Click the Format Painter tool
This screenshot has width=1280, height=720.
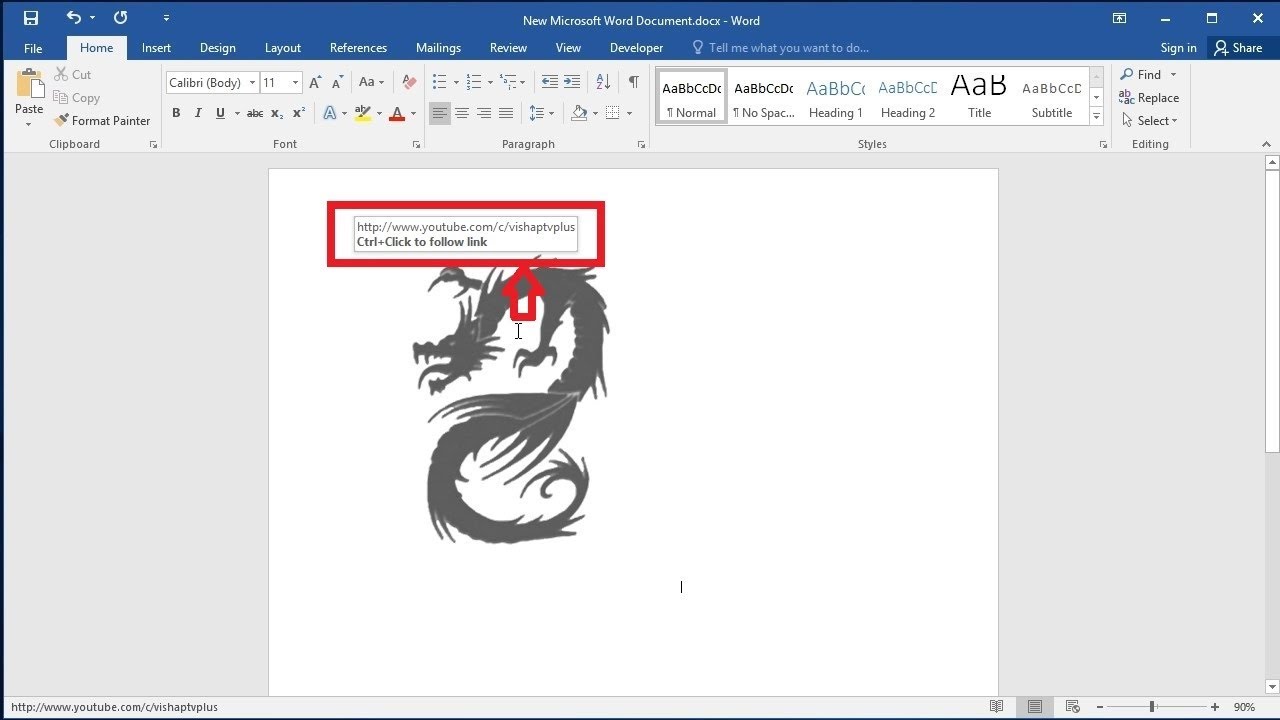click(x=102, y=121)
